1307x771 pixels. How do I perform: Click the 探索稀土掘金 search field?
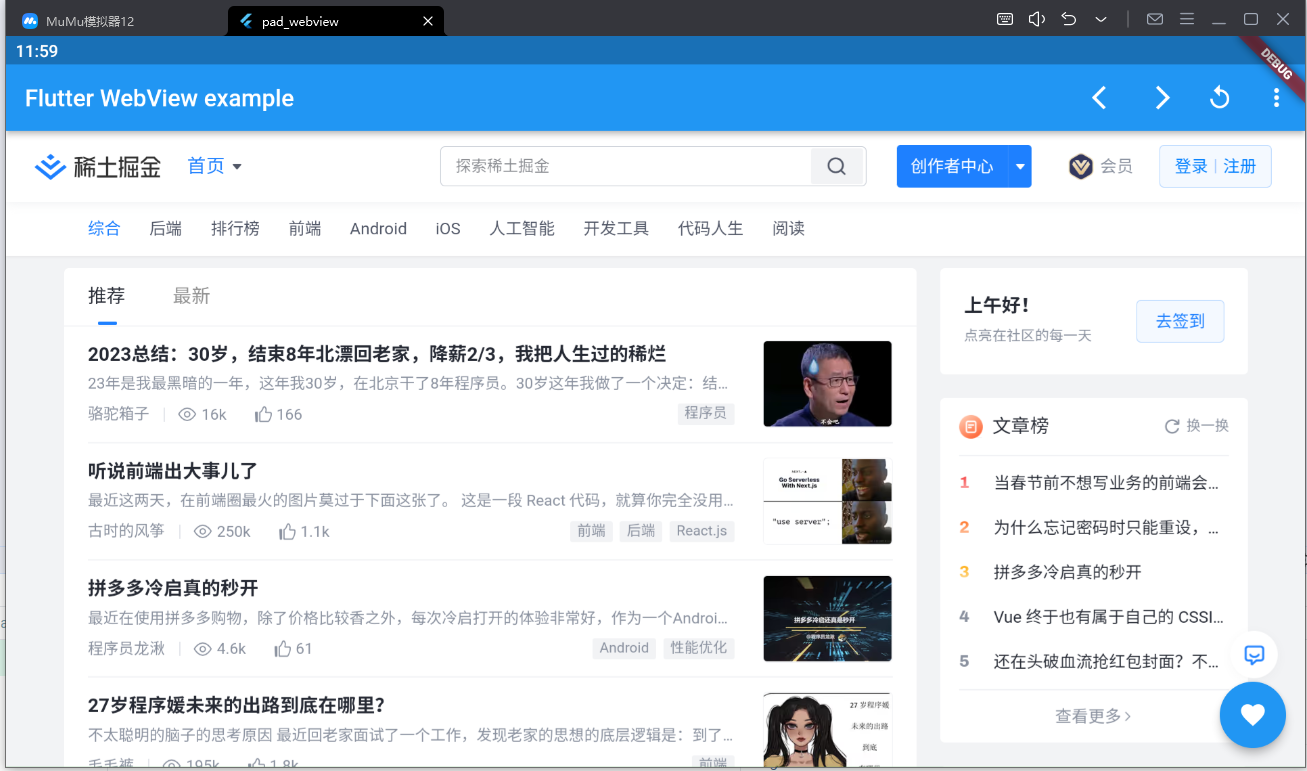point(626,166)
